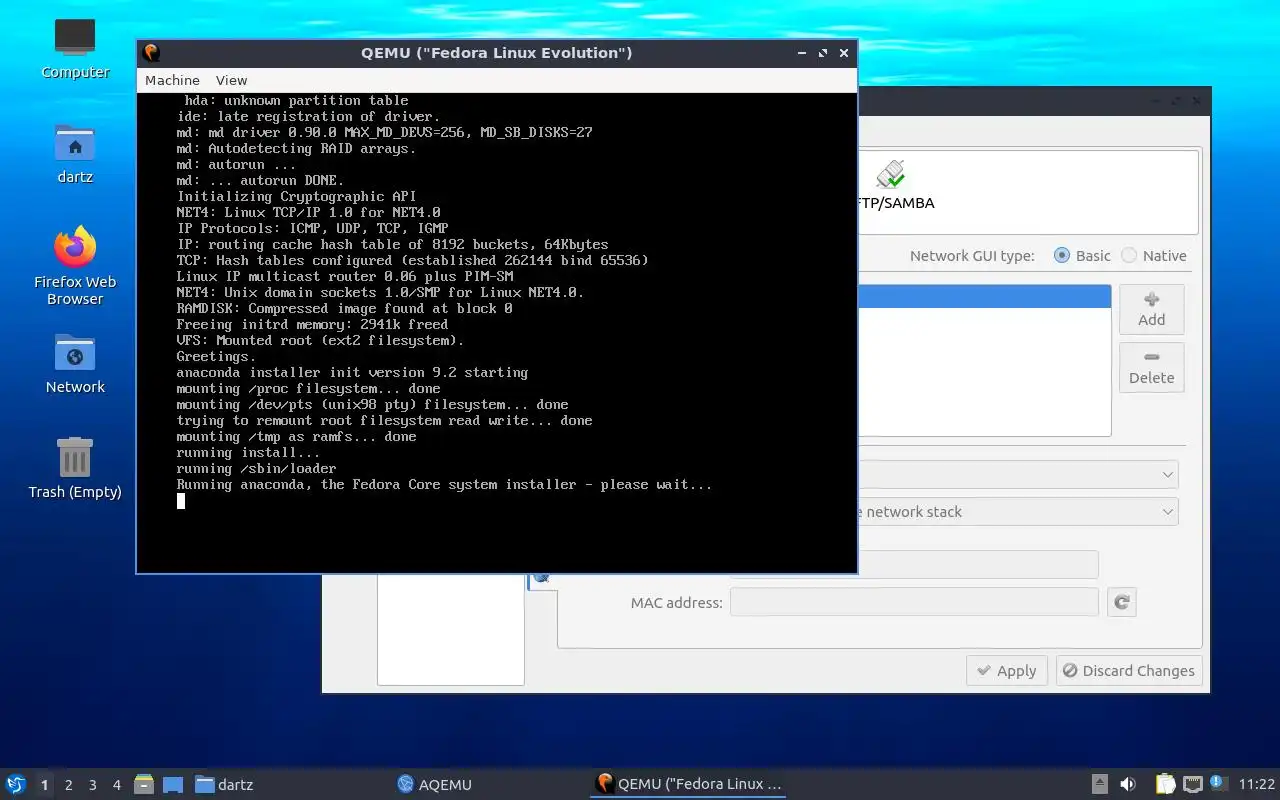The image size is (1280, 800).
Task: Click show desktop icon in taskbar
Action: (x=173, y=785)
